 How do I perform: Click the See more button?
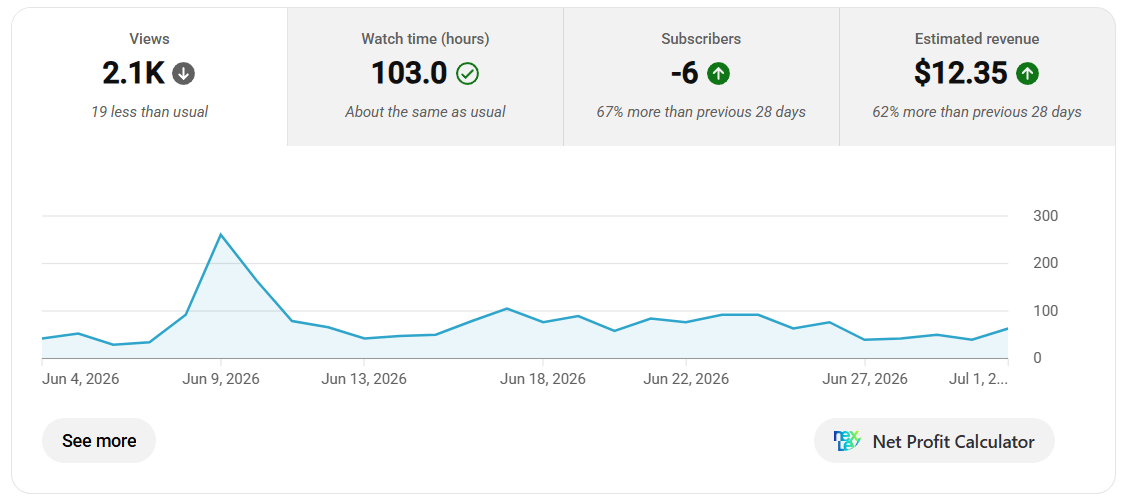pos(99,441)
